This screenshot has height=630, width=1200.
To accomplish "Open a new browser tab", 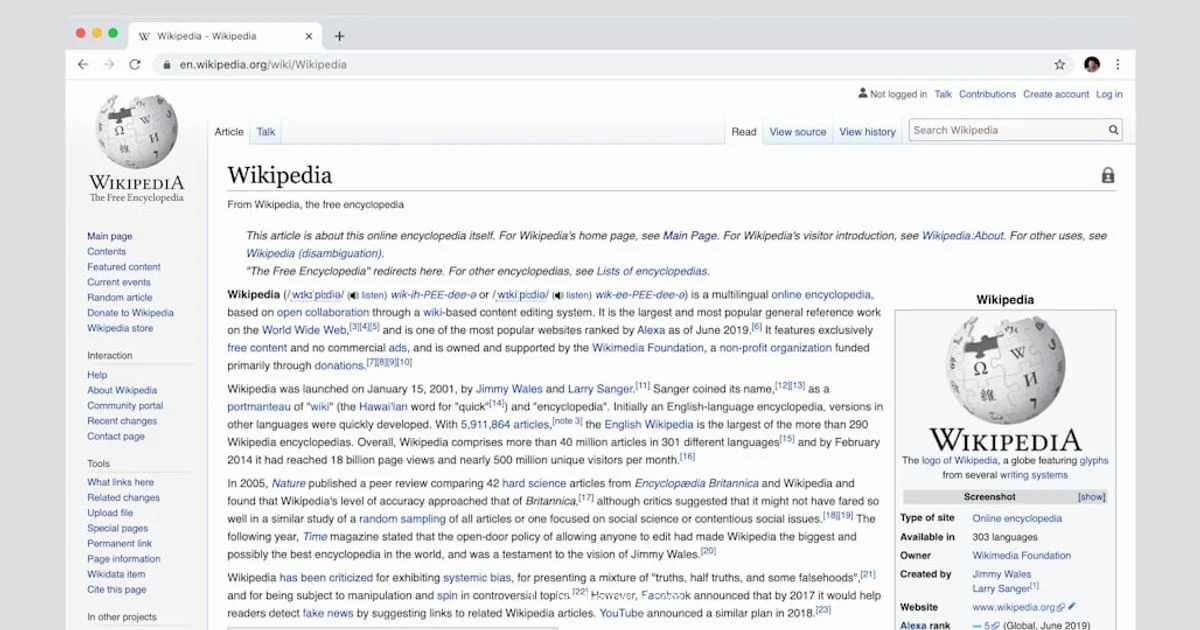I will pos(339,36).
